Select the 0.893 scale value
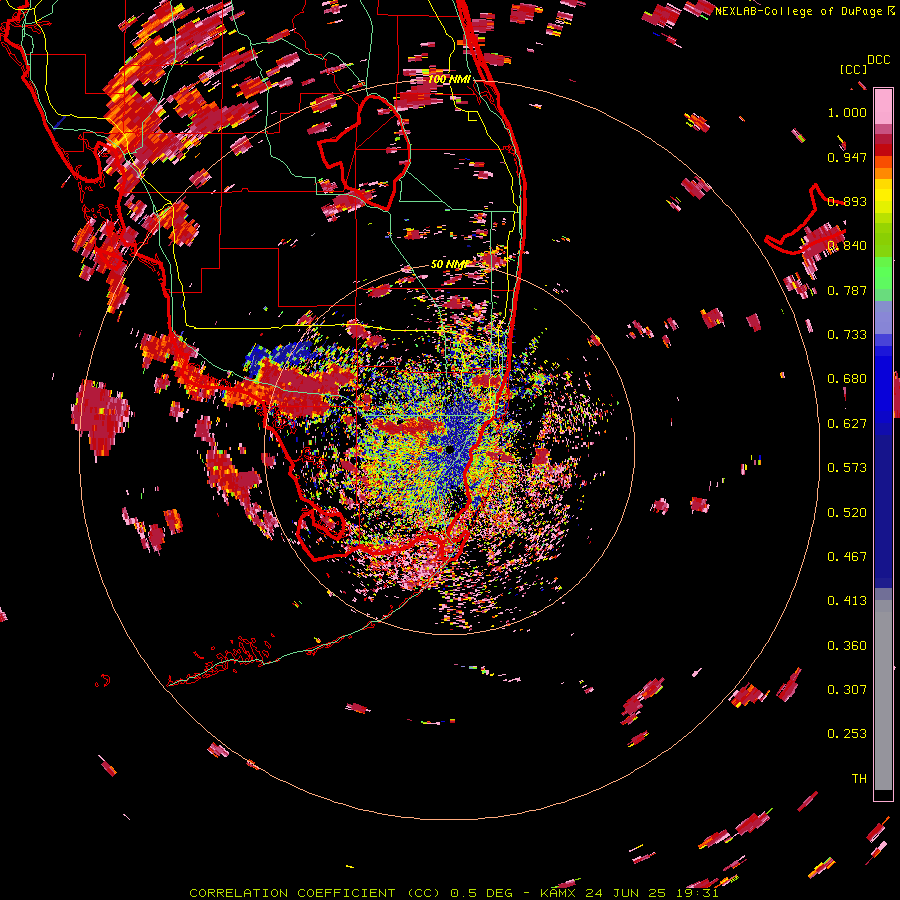Screen dimensions: 900x900 847,201
